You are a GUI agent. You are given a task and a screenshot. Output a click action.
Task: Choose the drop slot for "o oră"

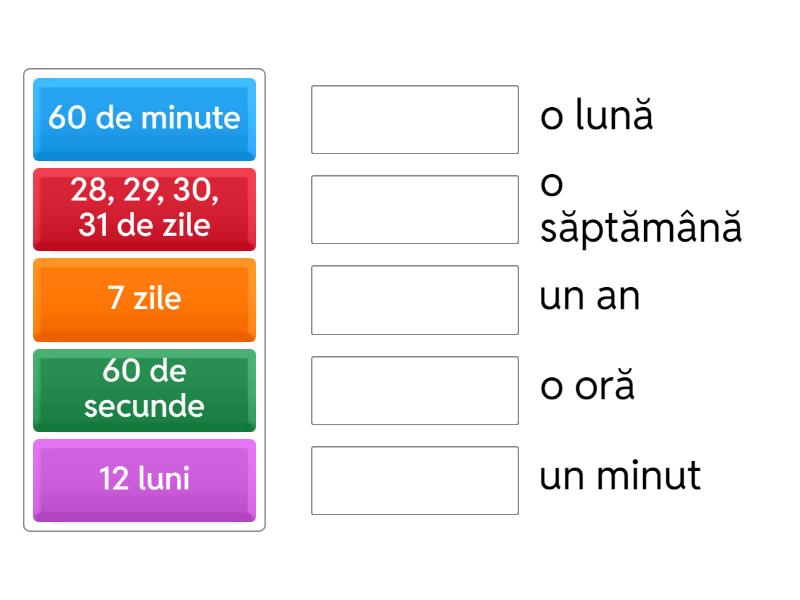pyautogui.click(x=414, y=390)
